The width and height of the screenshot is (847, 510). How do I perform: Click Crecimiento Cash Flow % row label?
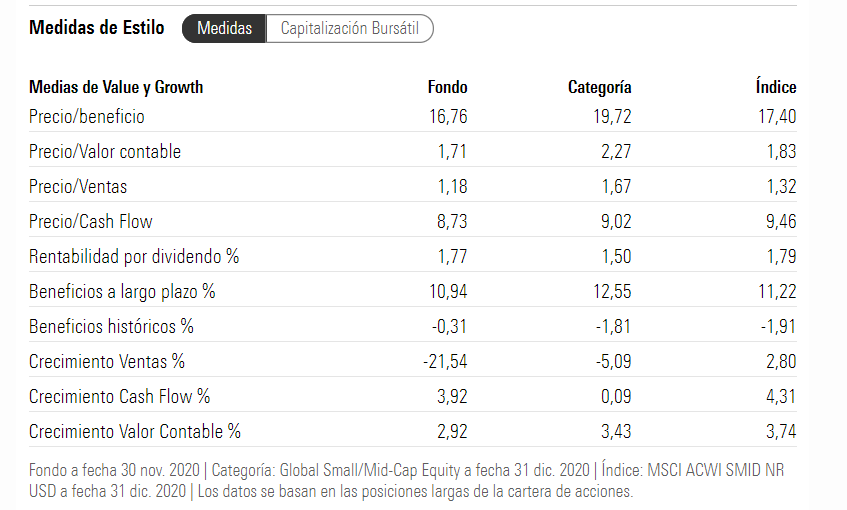(x=119, y=397)
